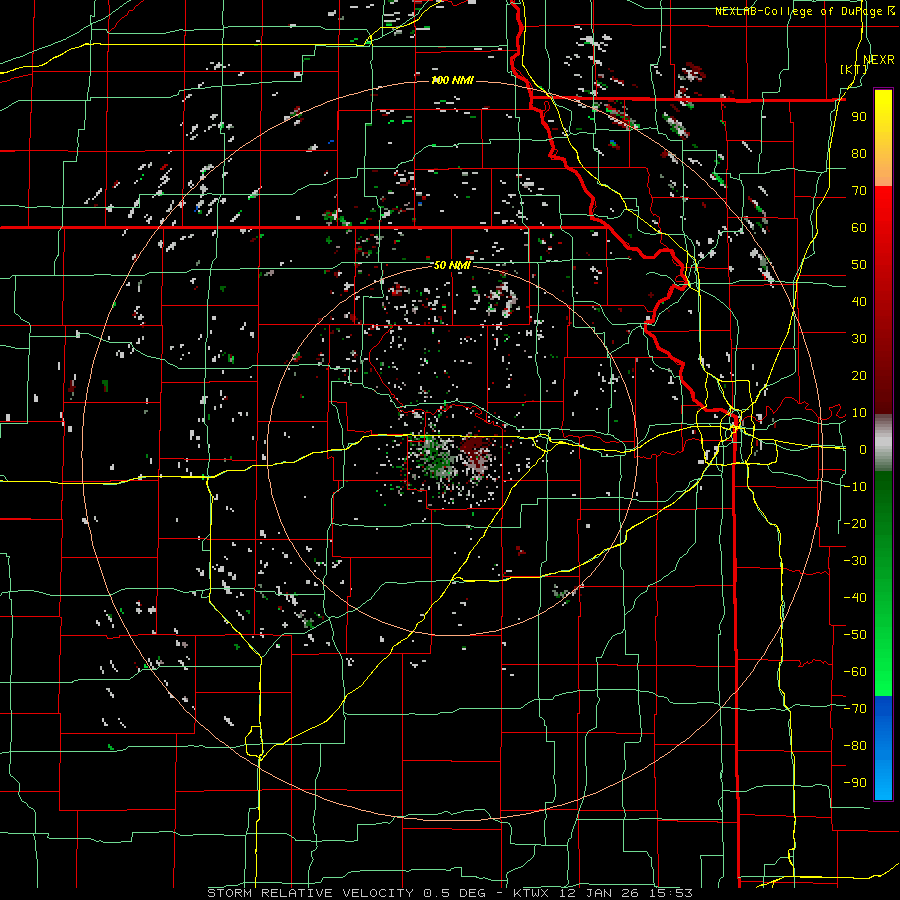Click the 30 value on velocity scale

click(x=859, y=339)
